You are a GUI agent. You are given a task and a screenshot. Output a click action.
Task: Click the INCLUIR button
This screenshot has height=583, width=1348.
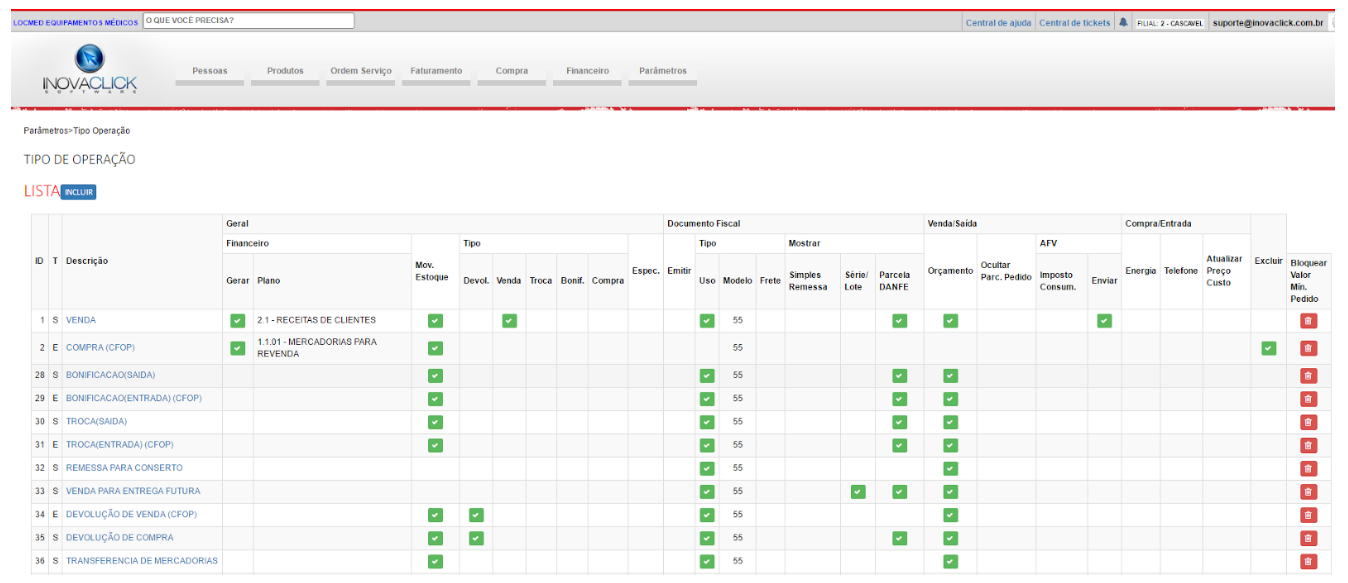click(78, 192)
